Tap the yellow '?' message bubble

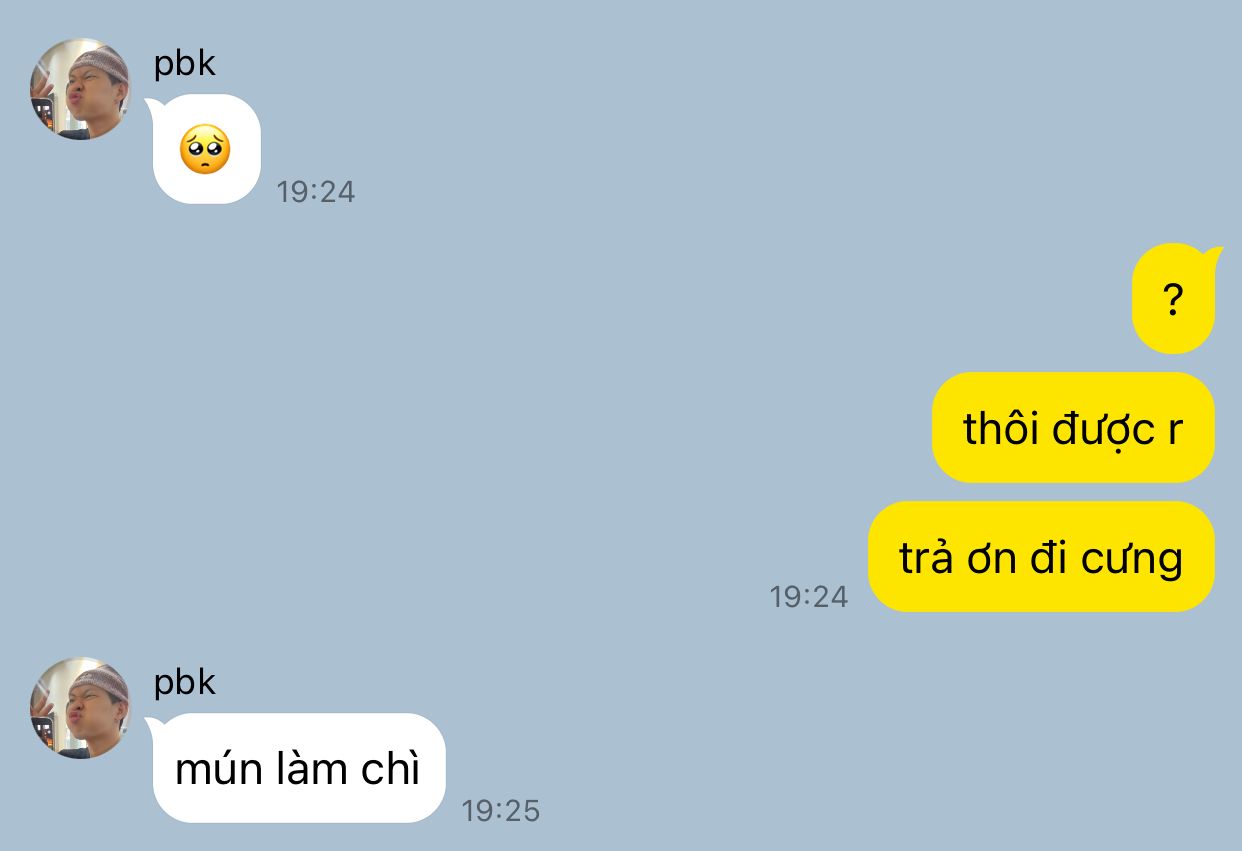(x=1176, y=298)
